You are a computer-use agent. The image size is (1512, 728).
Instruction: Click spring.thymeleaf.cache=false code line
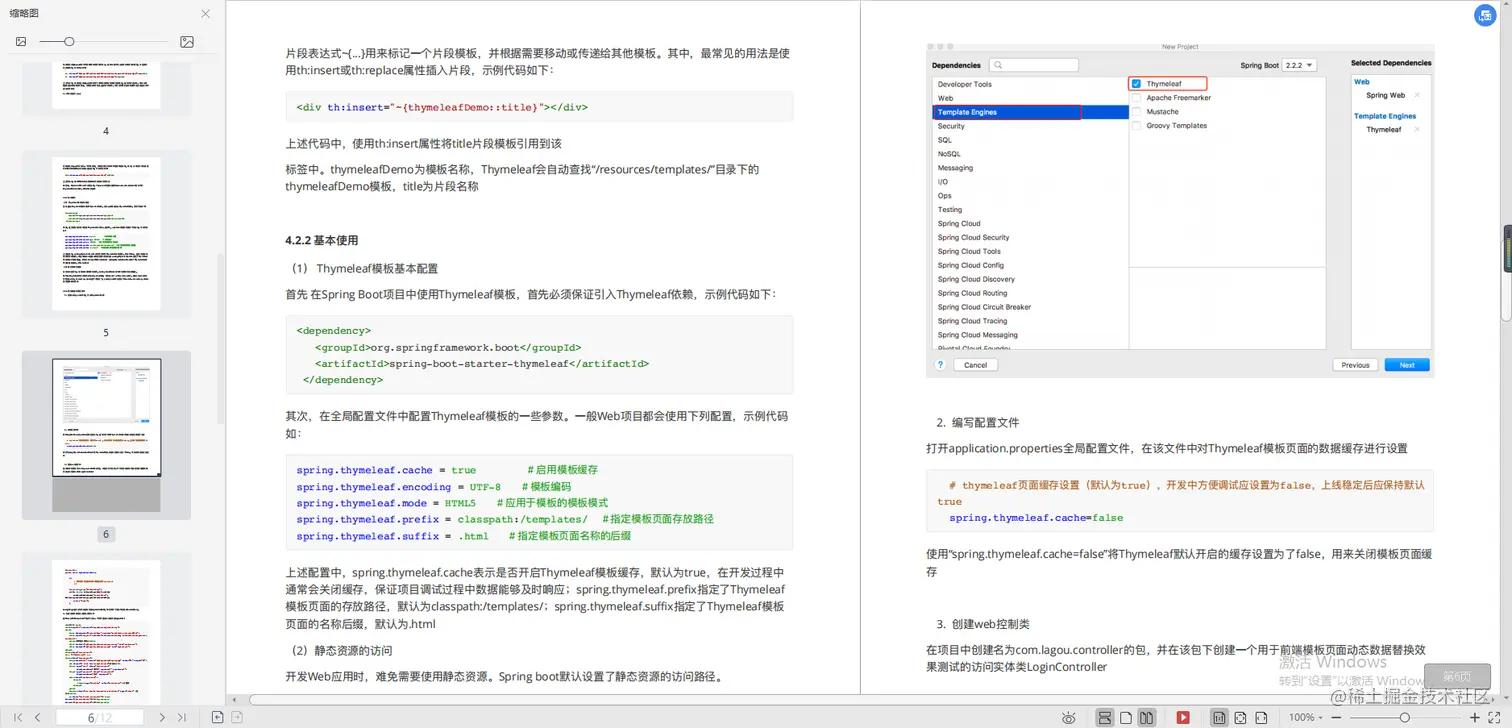pyautogui.click(x=1036, y=518)
